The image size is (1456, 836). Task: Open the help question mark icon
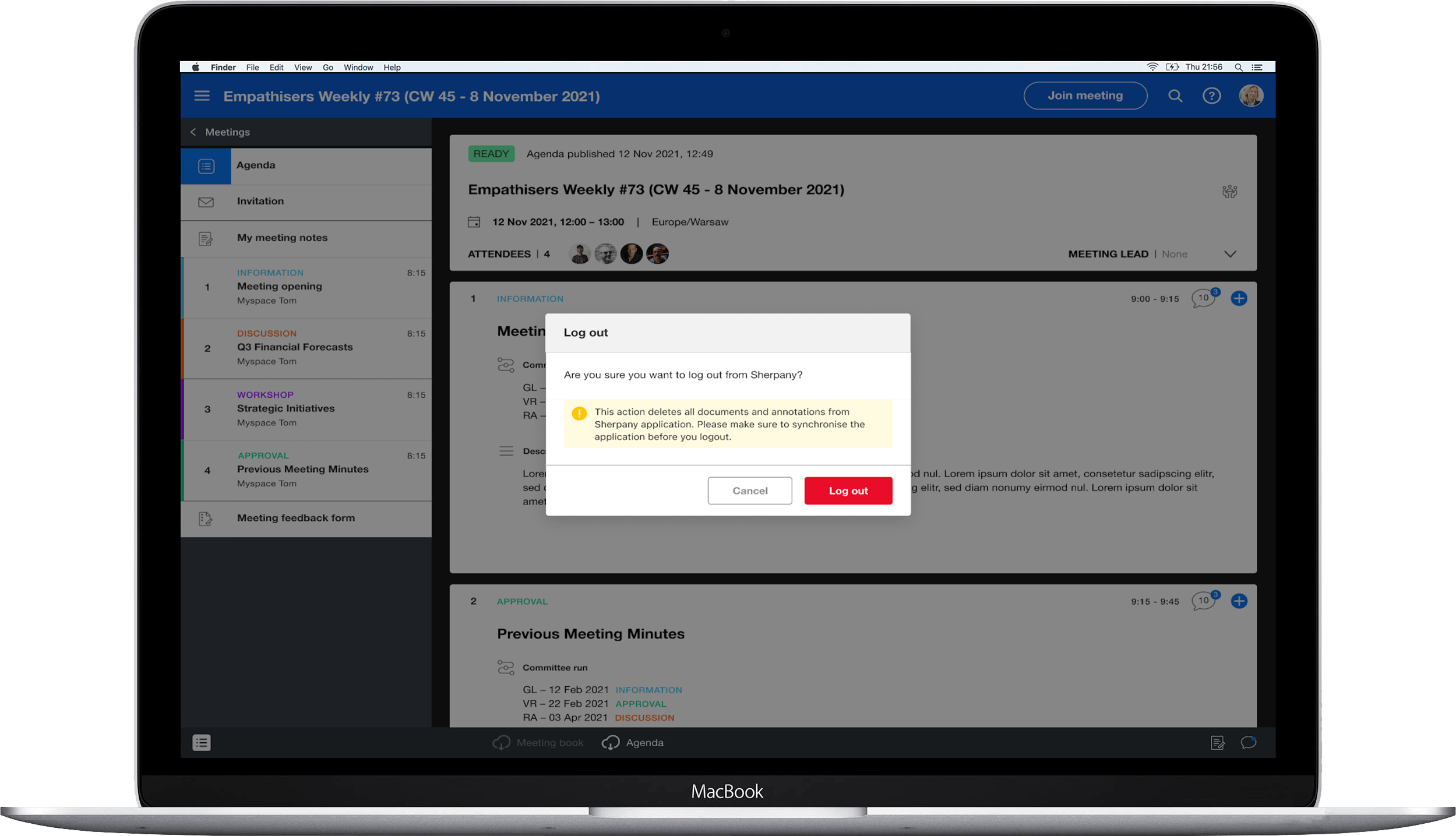click(1211, 96)
